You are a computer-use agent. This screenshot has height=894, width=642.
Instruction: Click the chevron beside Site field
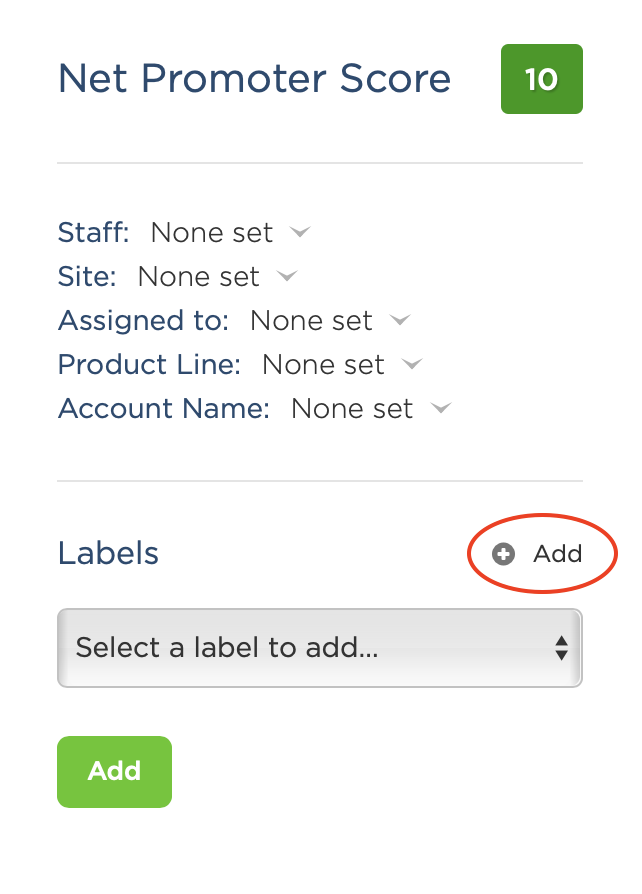click(287, 277)
